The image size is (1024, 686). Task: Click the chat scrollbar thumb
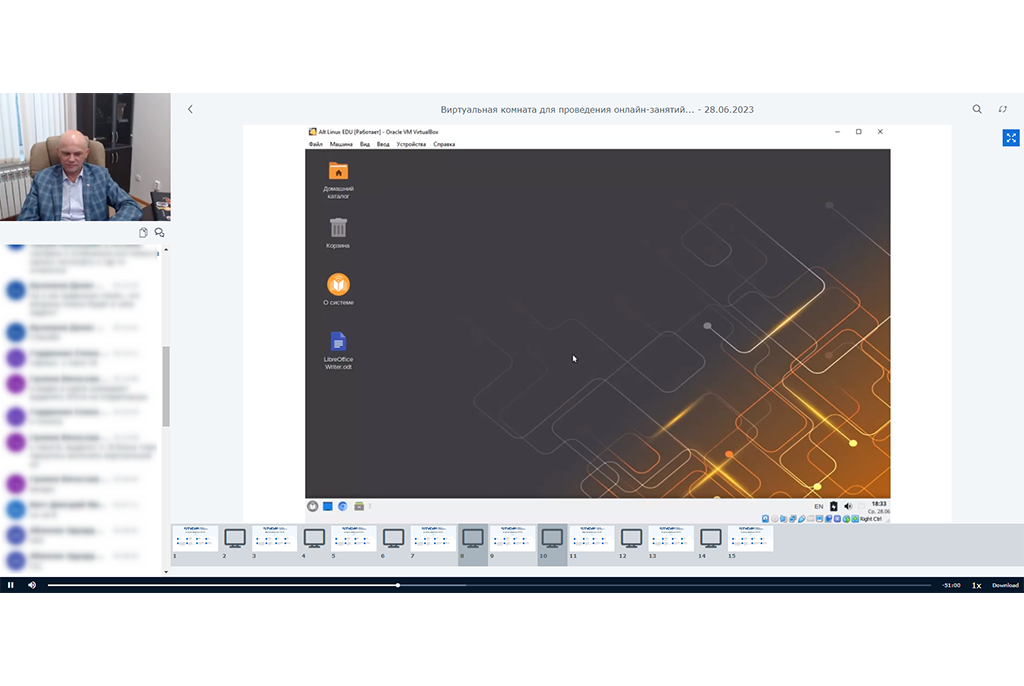pyautogui.click(x=166, y=386)
